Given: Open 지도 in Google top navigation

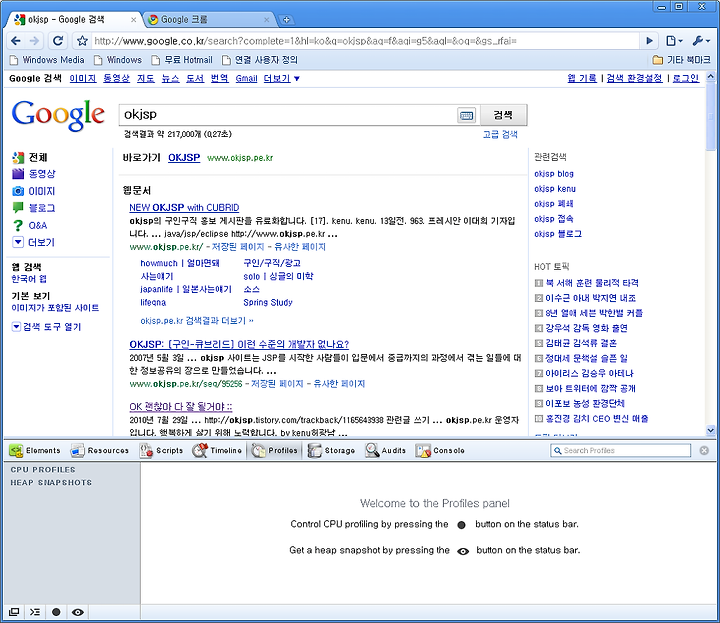Looking at the screenshot, I should (146, 79).
